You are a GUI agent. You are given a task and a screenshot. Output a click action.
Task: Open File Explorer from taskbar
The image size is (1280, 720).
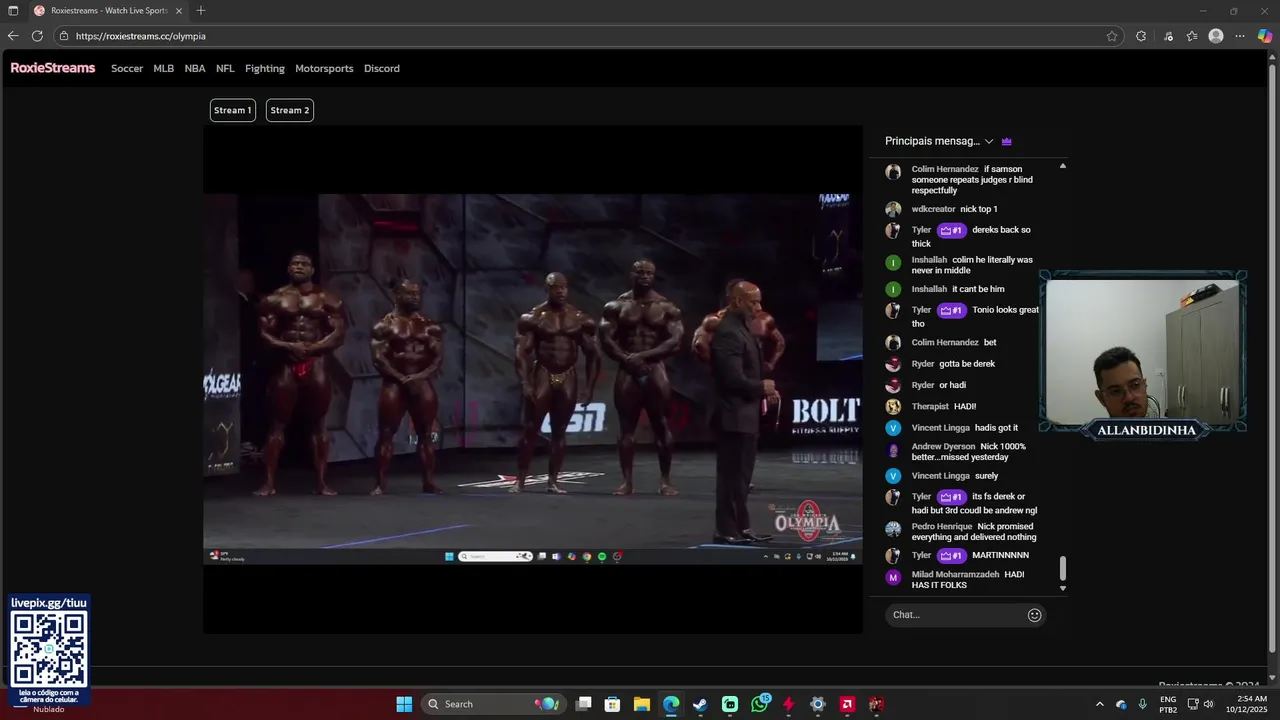(642, 704)
